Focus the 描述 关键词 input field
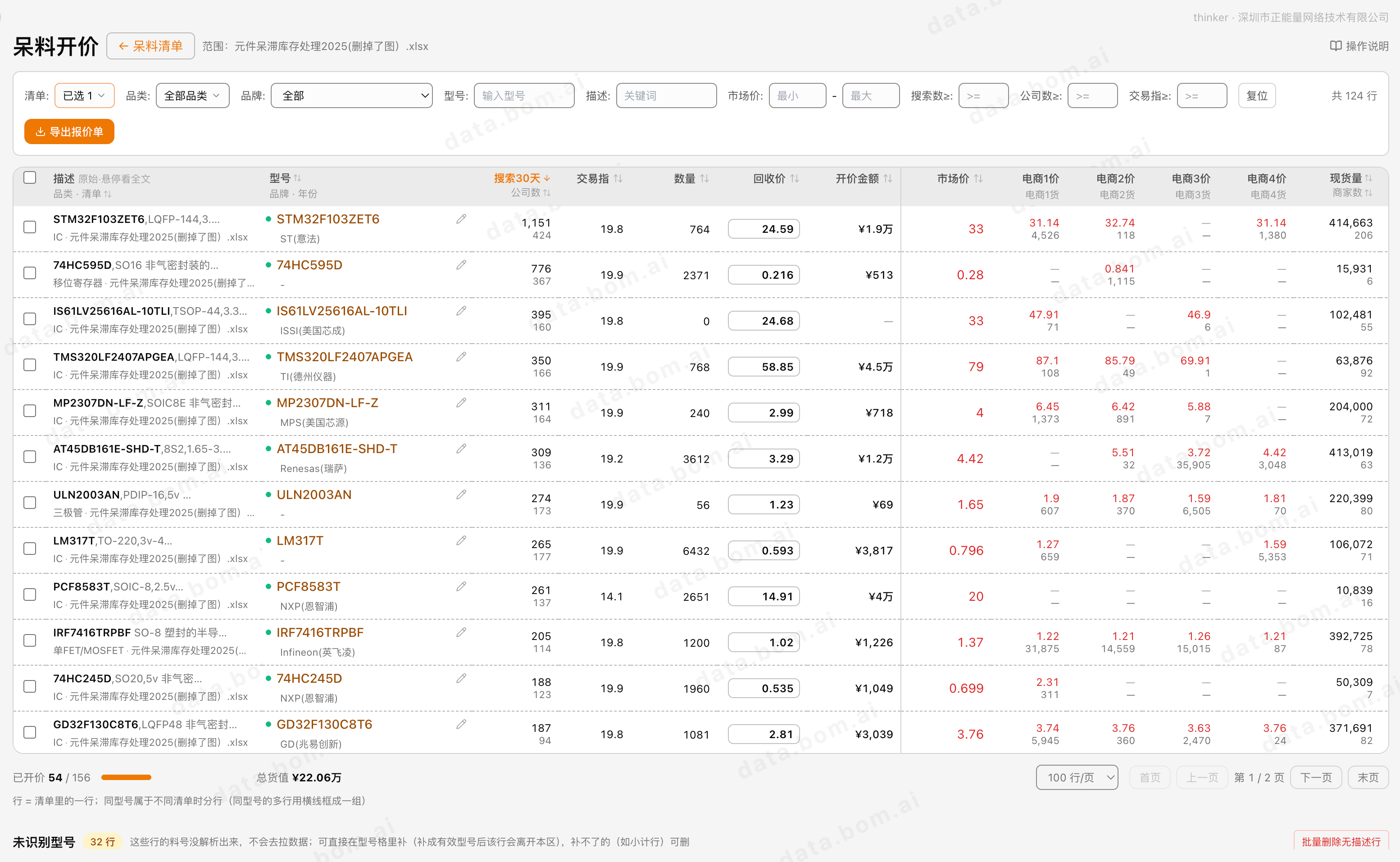1400x862 pixels. pyautogui.click(x=666, y=96)
